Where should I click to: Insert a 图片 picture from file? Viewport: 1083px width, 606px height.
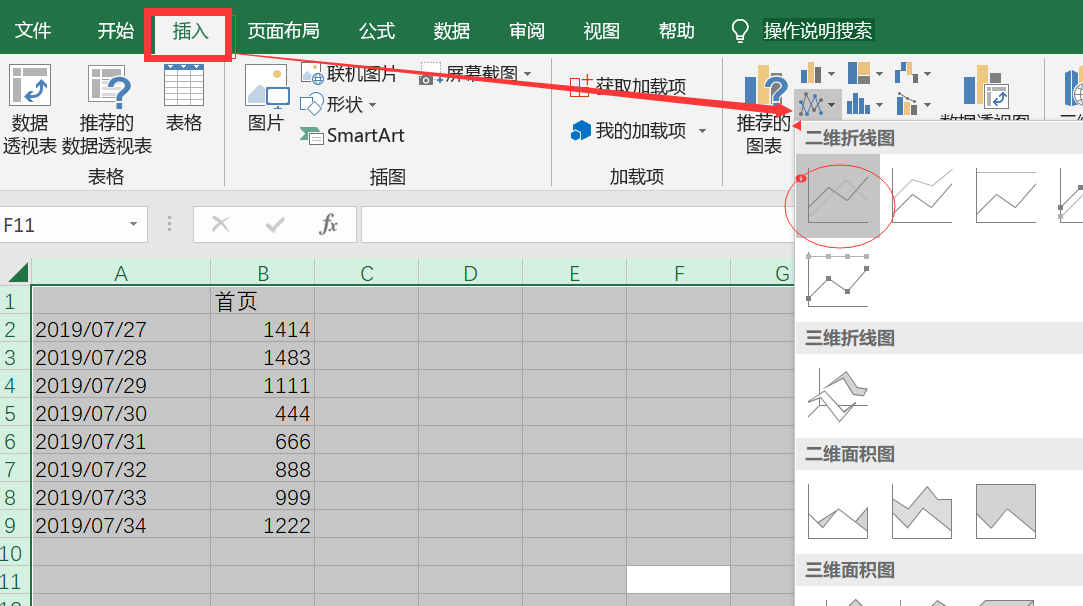(x=266, y=98)
